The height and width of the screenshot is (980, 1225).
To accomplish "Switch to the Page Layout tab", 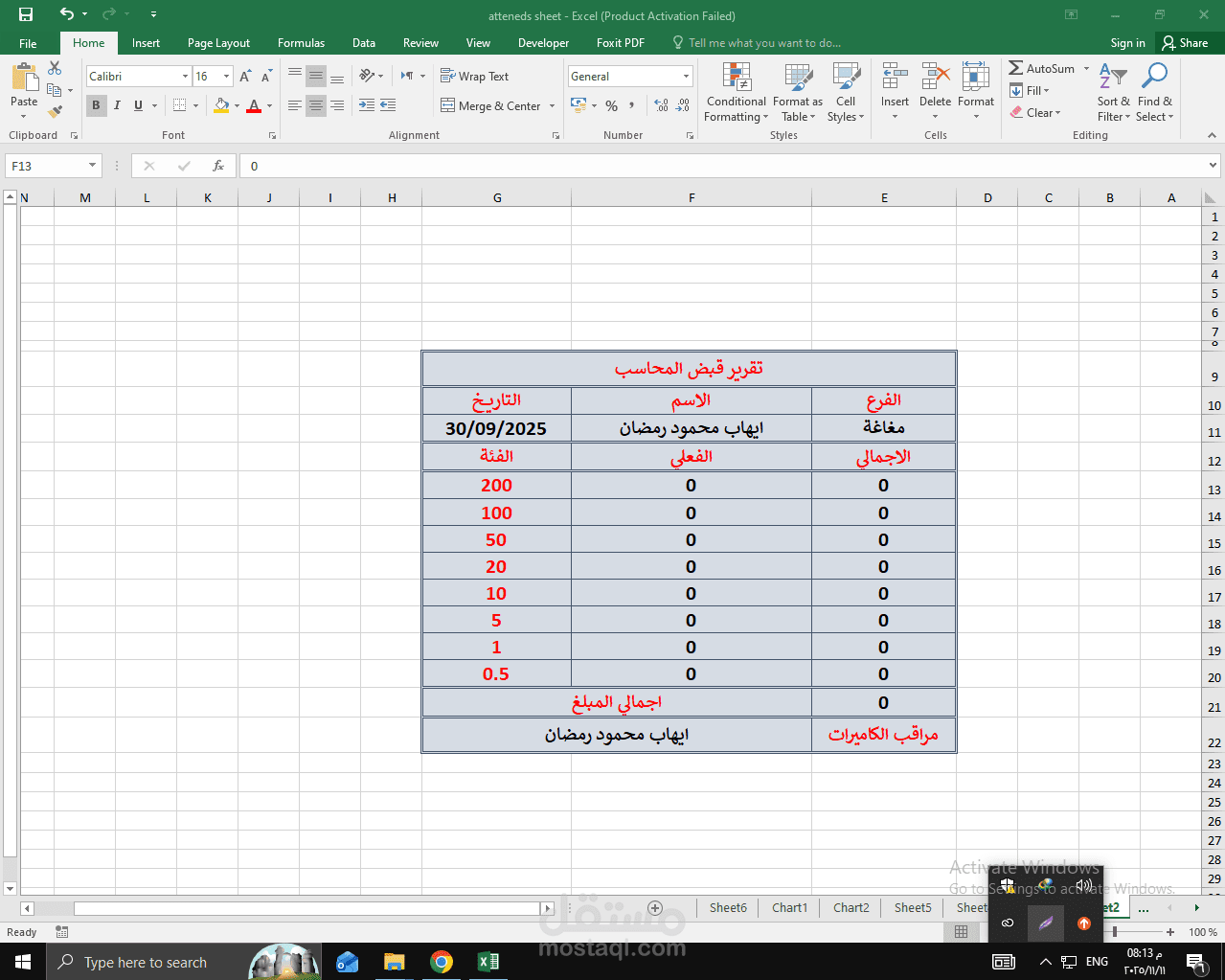I will pyautogui.click(x=218, y=43).
